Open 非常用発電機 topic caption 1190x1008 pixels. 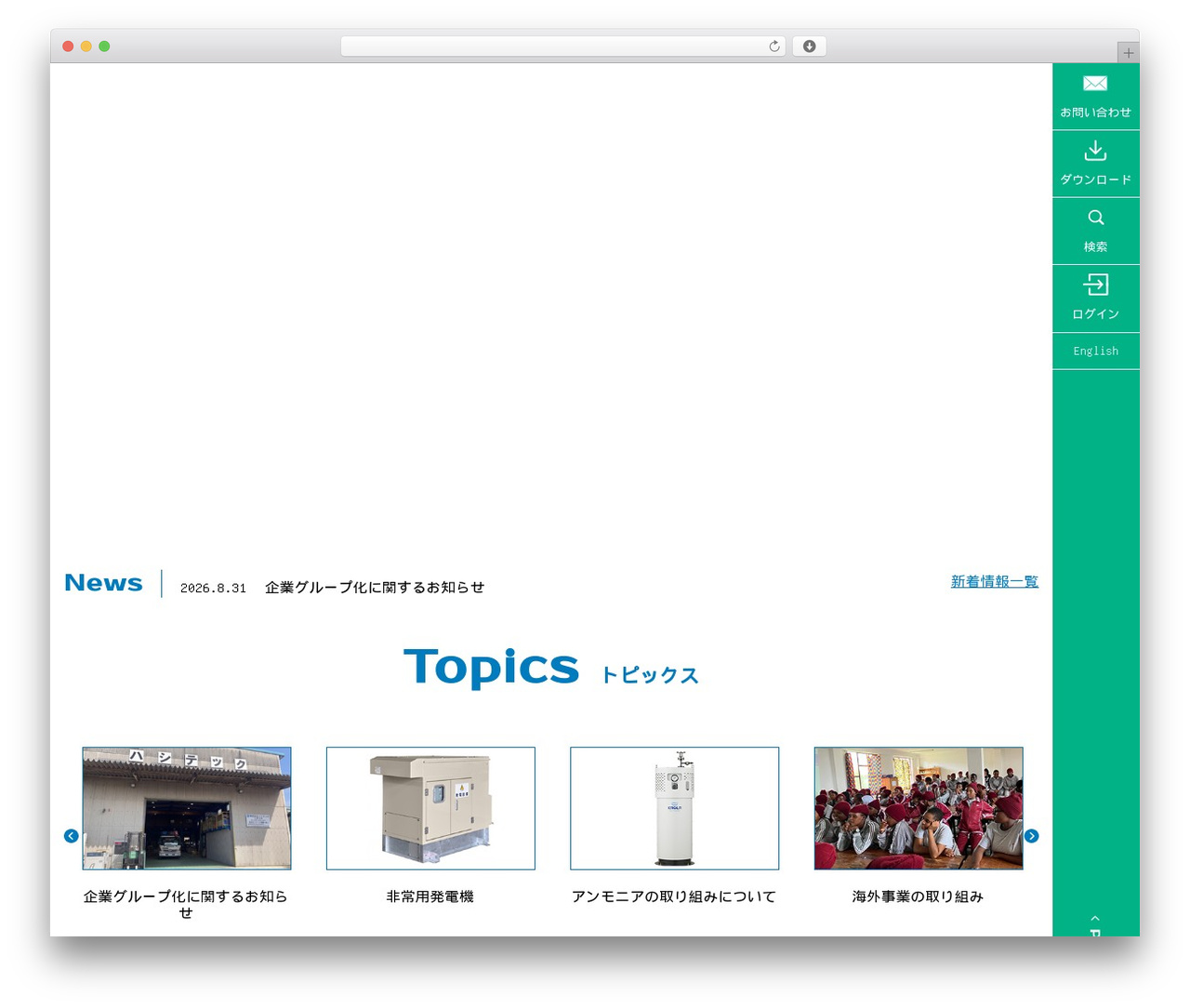point(430,896)
